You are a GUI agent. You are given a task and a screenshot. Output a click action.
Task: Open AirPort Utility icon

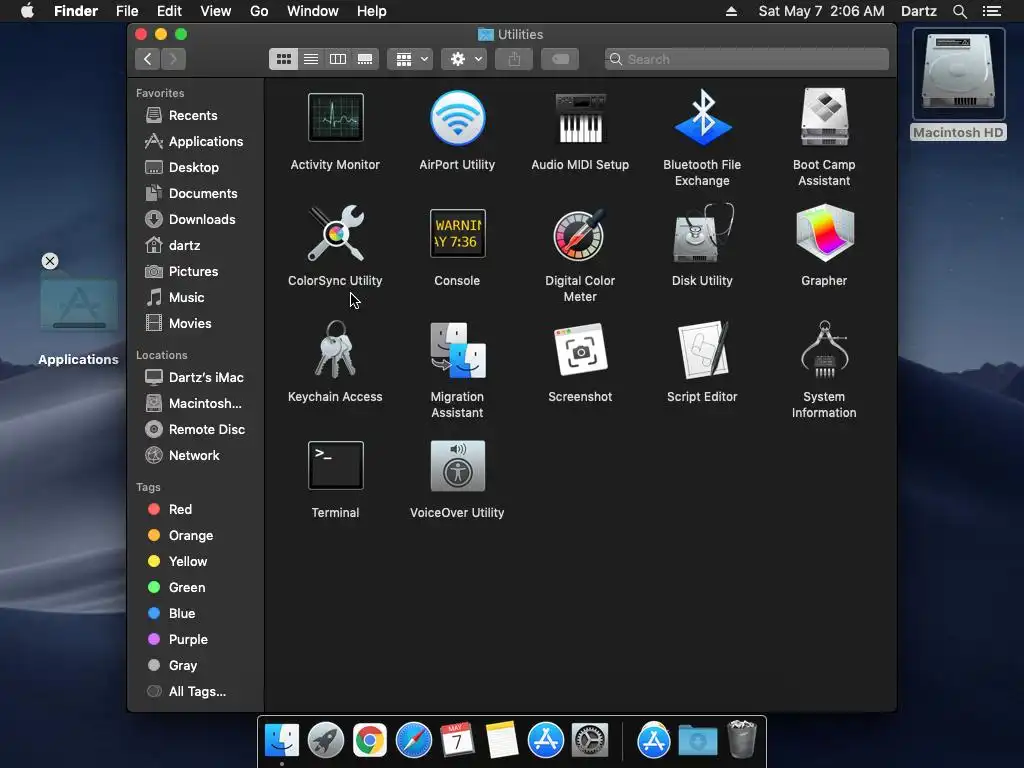(457, 118)
